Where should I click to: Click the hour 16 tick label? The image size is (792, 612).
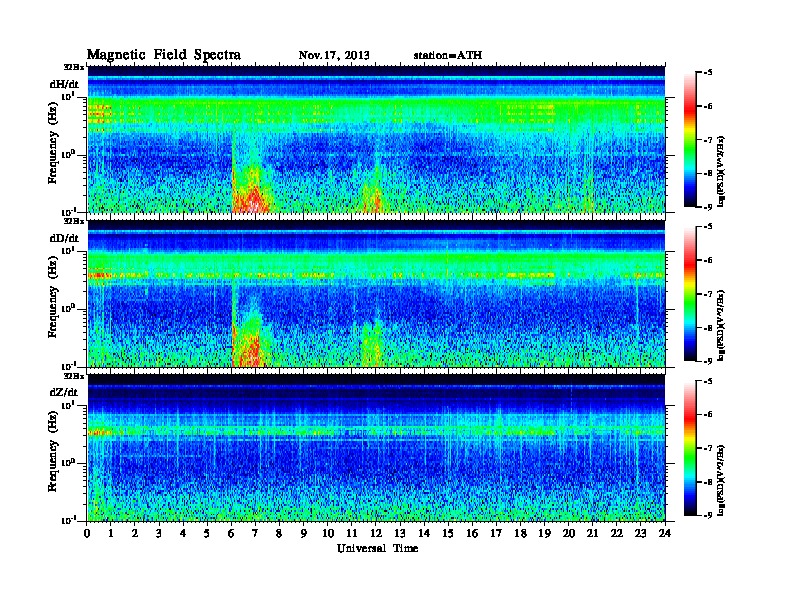472,533
